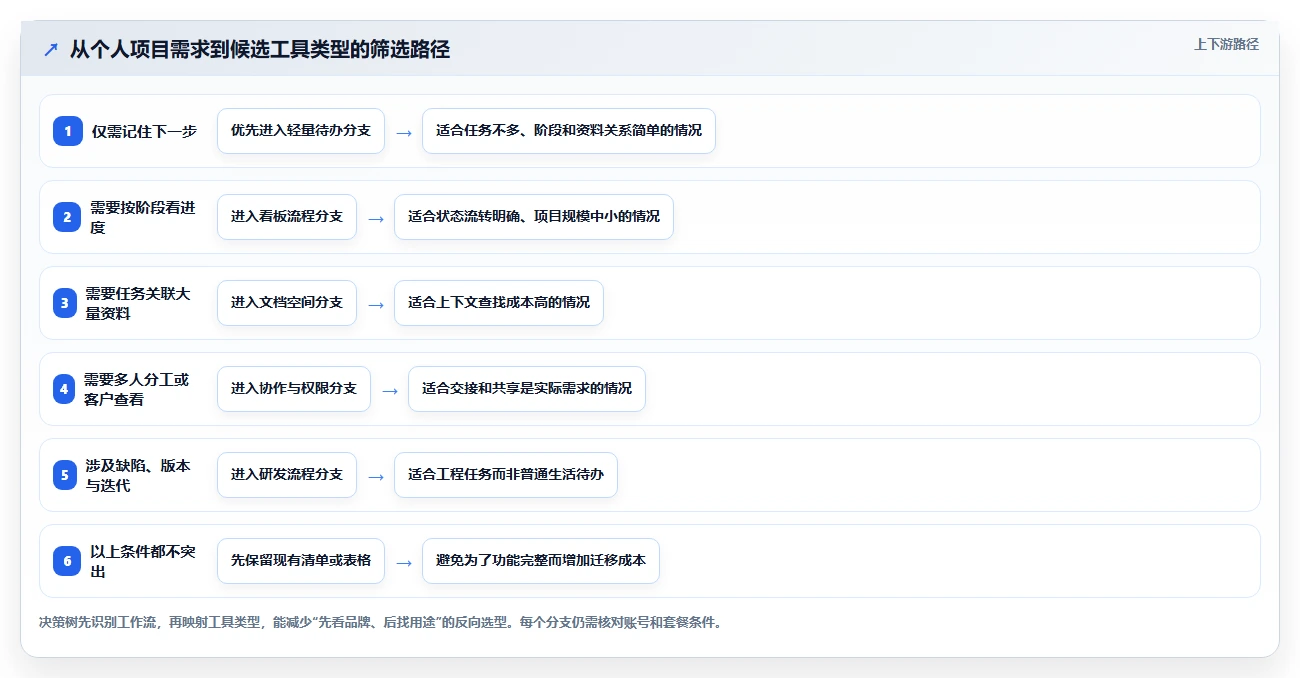
Task: Click the 涉及缺陷、版本与迭代 condition text
Action: click(138, 475)
